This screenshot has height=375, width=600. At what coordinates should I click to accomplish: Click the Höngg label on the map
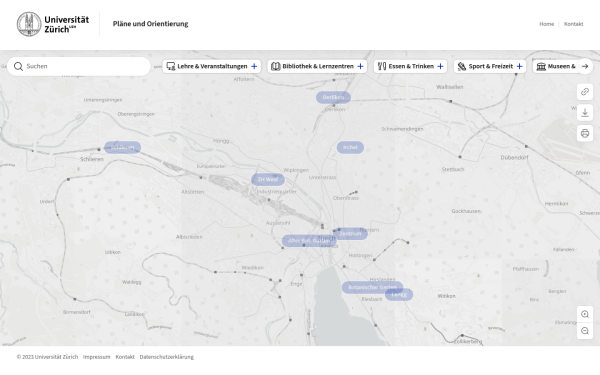tap(221, 141)
